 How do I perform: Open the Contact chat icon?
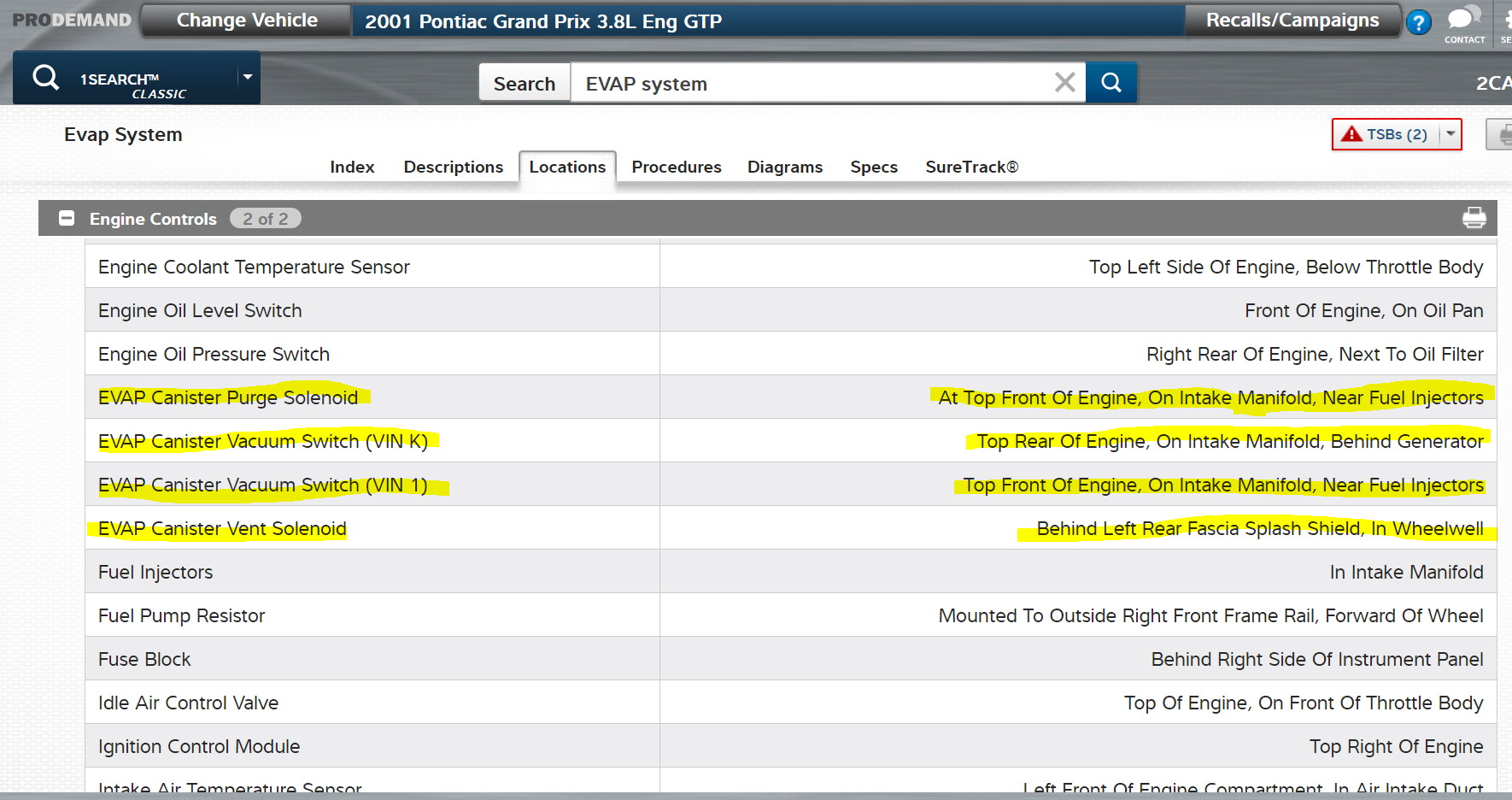pyautogui.click(x=1464, y=24)
